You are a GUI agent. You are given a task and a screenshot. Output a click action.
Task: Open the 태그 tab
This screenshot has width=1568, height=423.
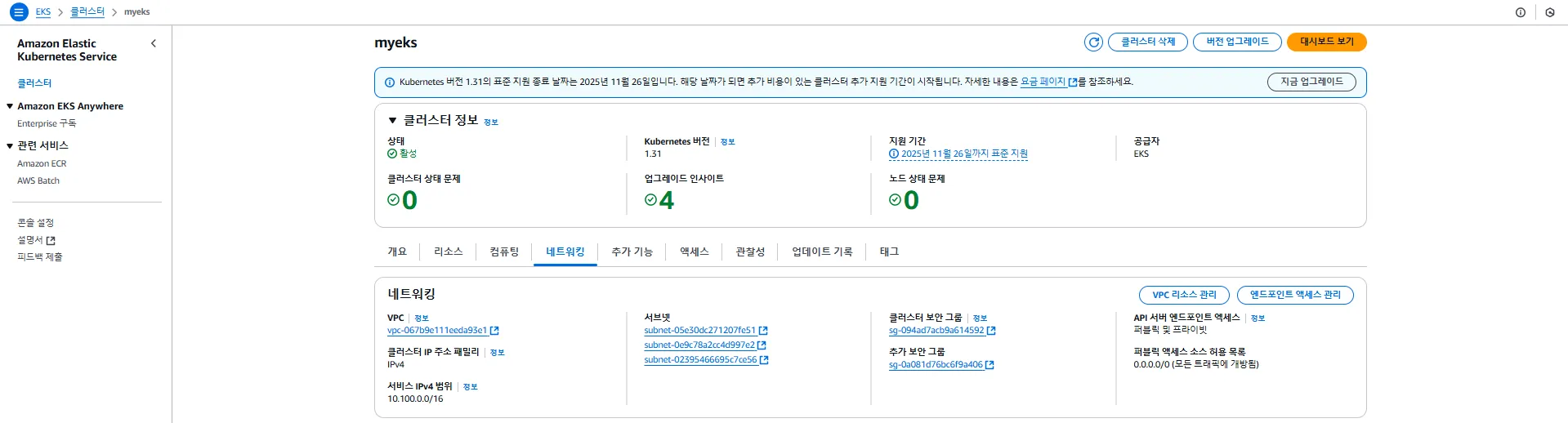(x=889, y=252)
